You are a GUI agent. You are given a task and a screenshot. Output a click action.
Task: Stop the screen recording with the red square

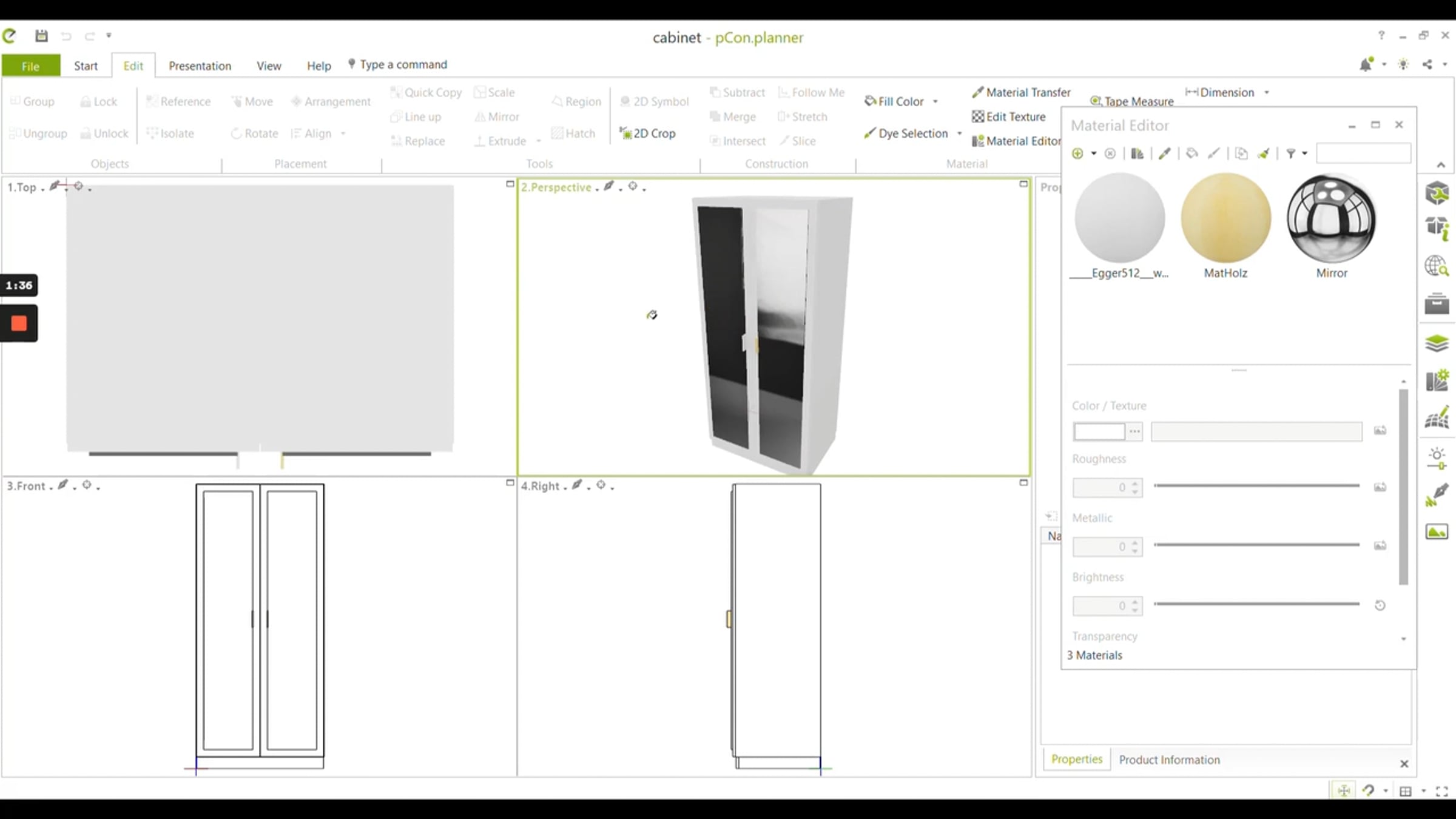pyautogui.click(x=19, y=323)
